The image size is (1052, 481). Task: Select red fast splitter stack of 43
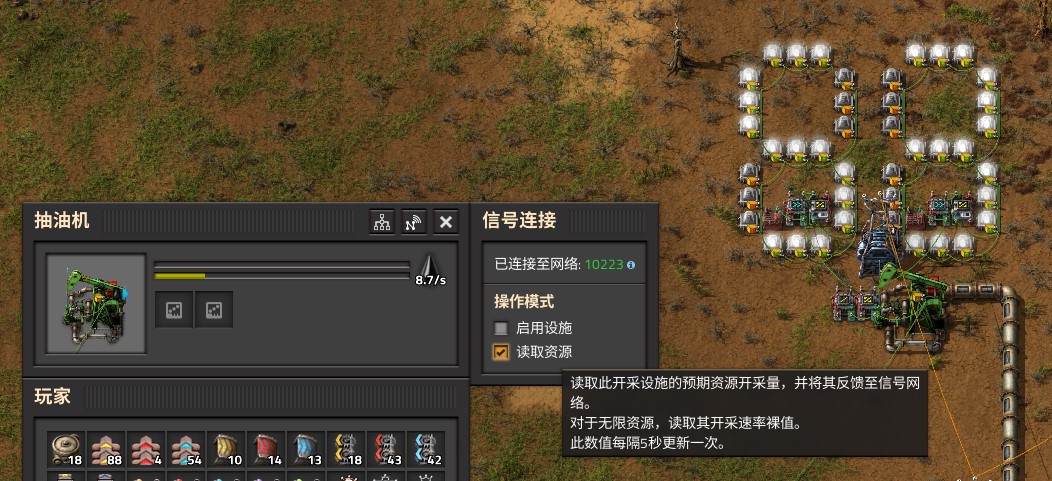tap(386, 449)
